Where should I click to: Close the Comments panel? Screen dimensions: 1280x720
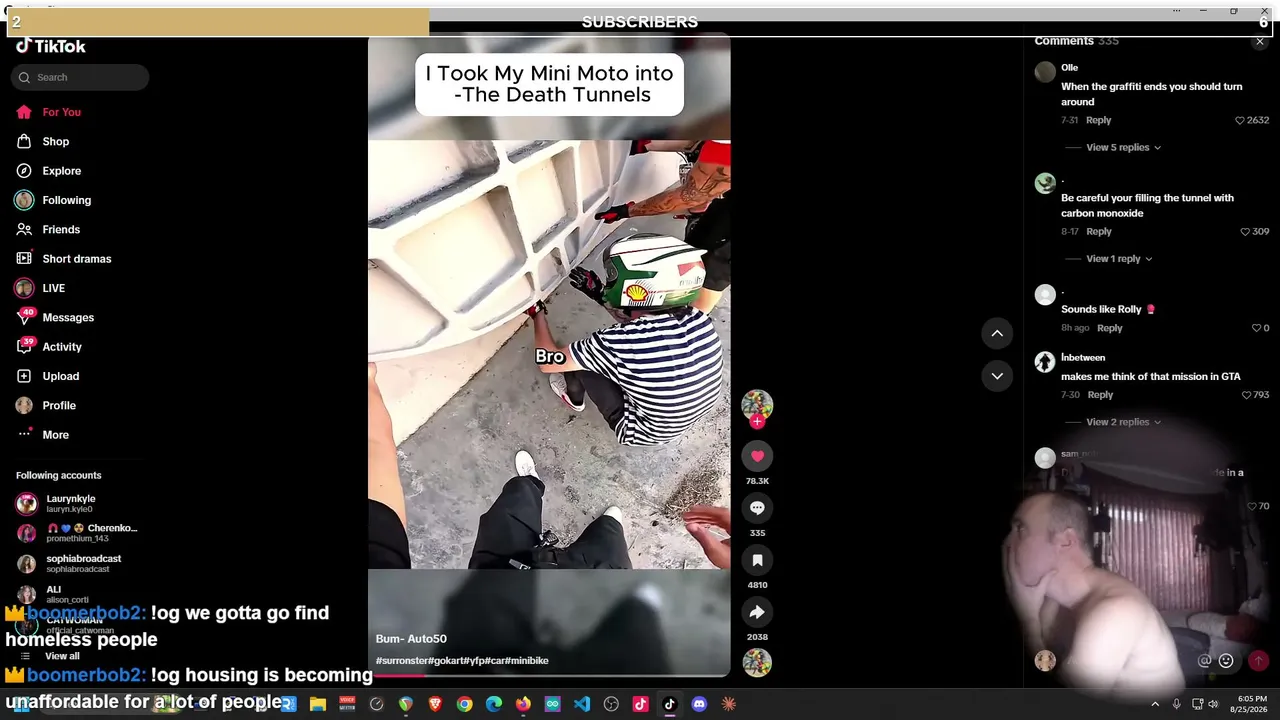(x=1260, y=41)
